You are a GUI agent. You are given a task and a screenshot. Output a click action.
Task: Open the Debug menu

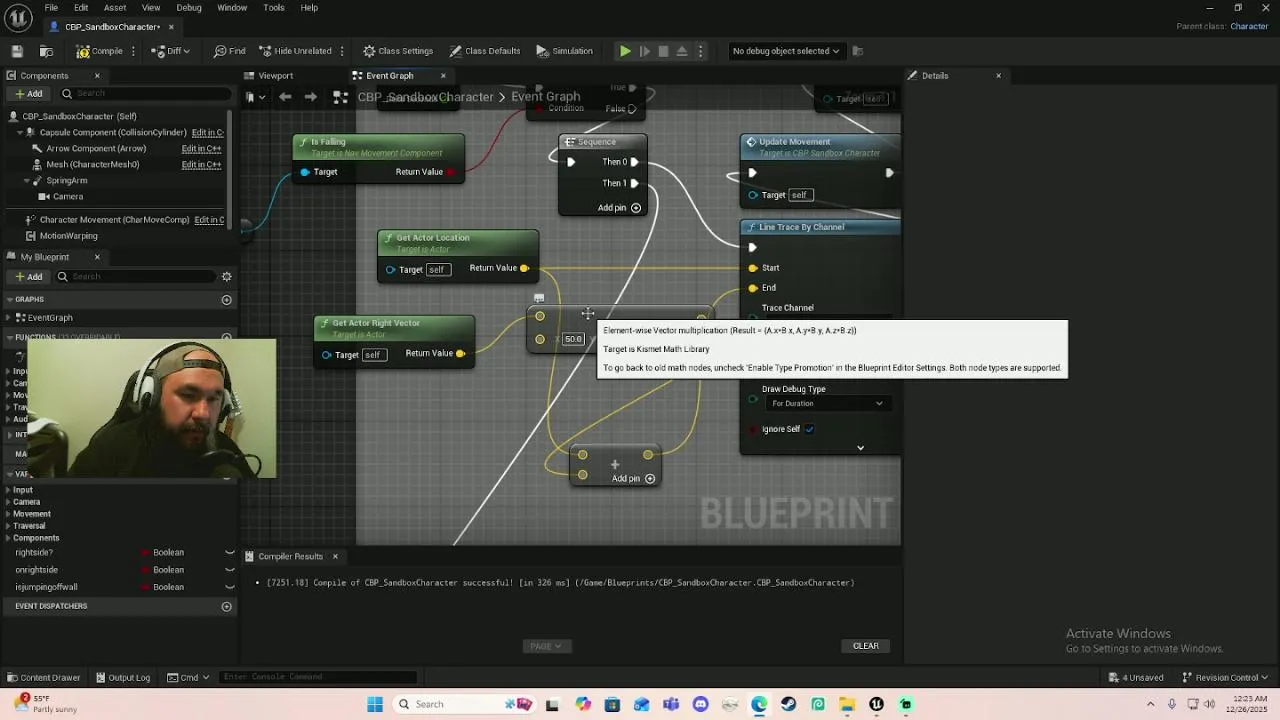(189, 7)
